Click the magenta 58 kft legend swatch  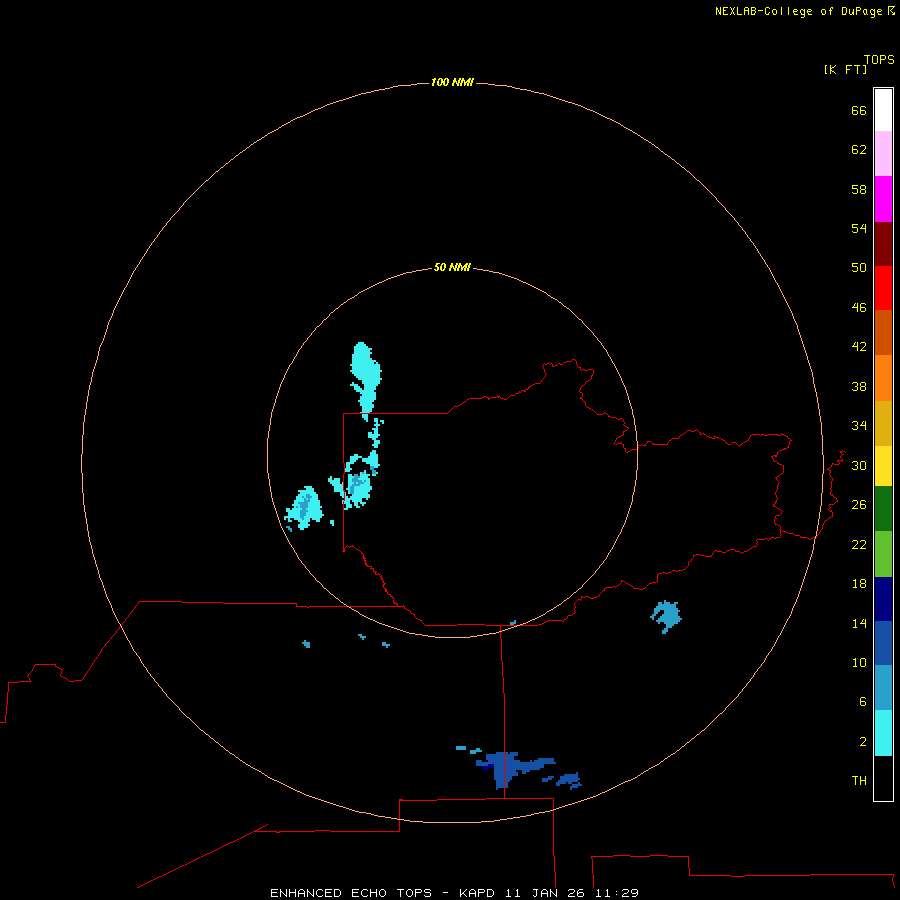coord(883,199)
